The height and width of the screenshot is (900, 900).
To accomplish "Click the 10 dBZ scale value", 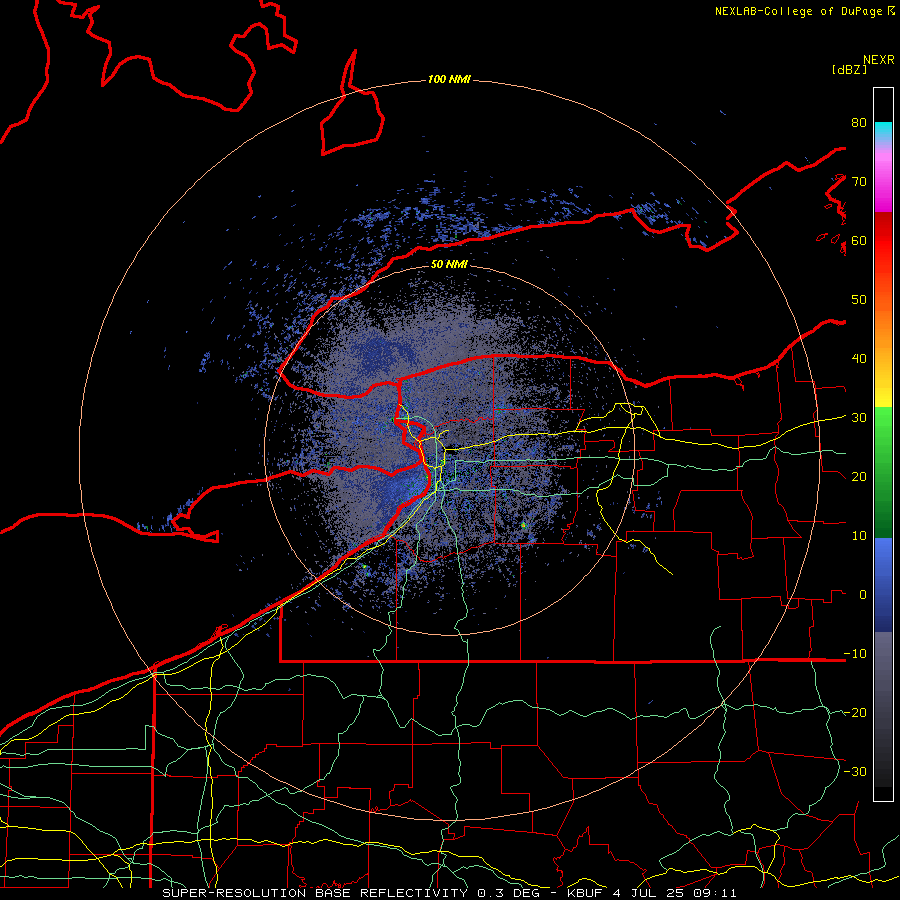I will click(859, 536).
